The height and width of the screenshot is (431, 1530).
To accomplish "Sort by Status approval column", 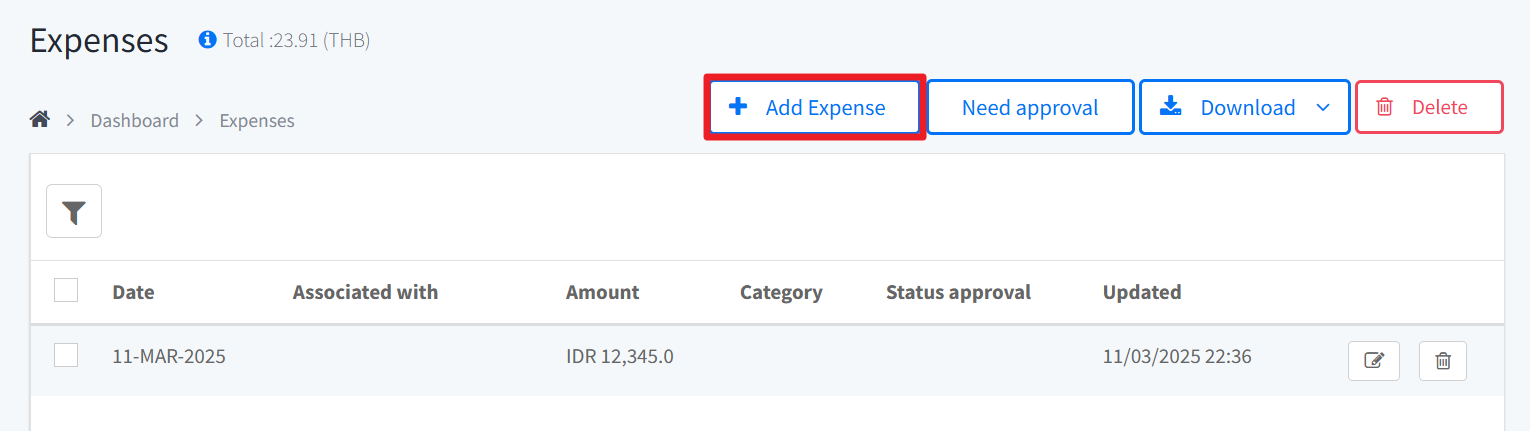I will (x=958, y=293).
